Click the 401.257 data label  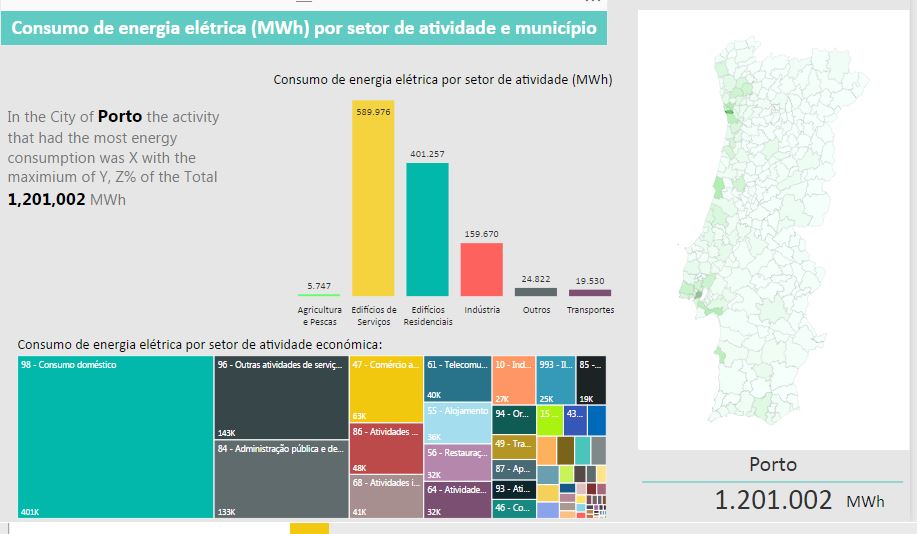pyautogui.click(x=428, y=154)
